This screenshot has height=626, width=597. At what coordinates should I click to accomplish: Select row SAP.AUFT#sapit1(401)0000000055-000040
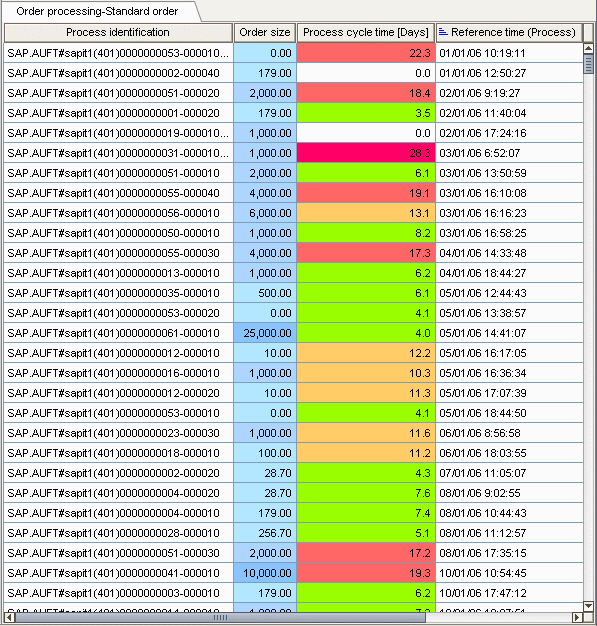[294, 193]
